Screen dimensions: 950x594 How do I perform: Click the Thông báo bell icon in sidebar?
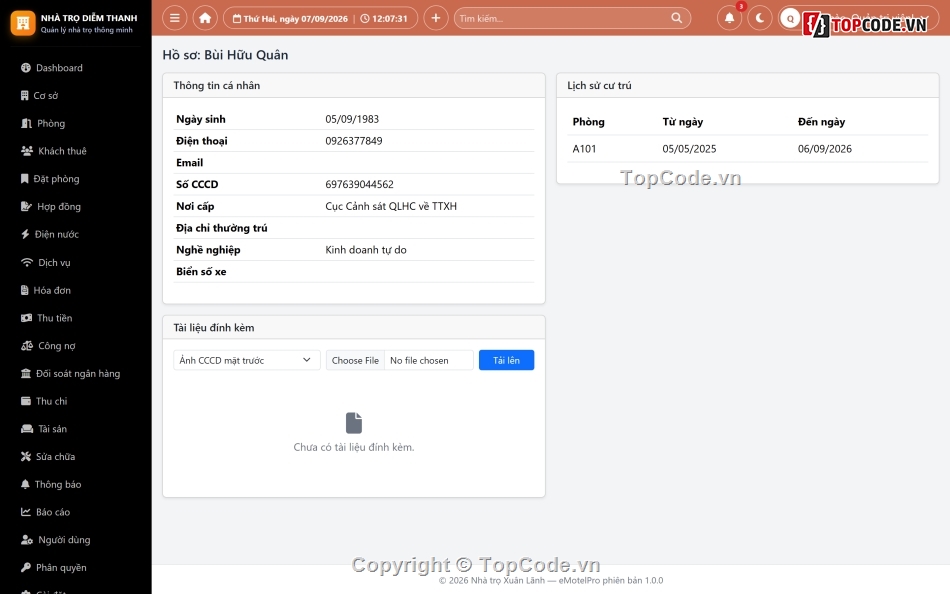point(25,484)
